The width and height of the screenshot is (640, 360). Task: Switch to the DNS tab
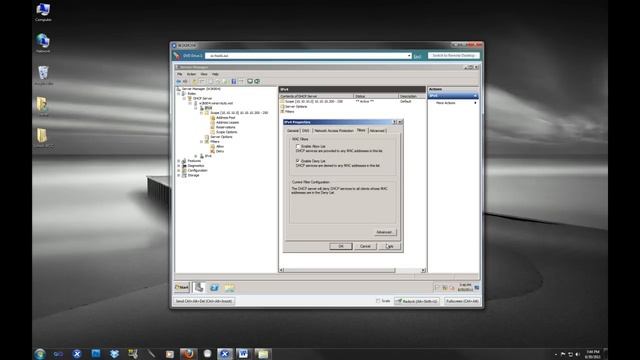tap(305, 131)
